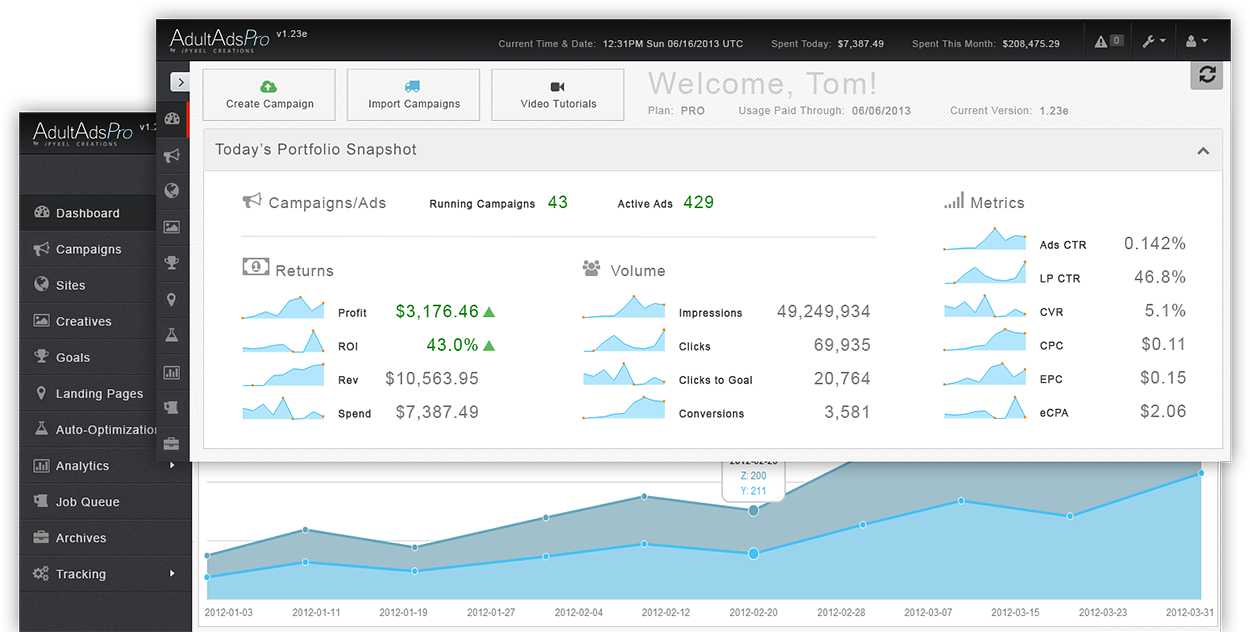Image resolution: width=1250 pixels, height=632 pixels.
Task: Select Dashboard in back window sidebar
Action: click(88, 213)
